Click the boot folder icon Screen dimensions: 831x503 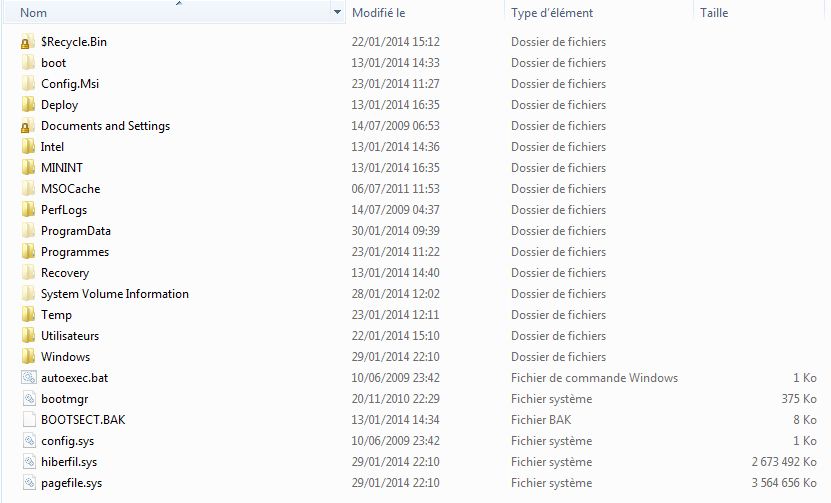tap(28, 63)
